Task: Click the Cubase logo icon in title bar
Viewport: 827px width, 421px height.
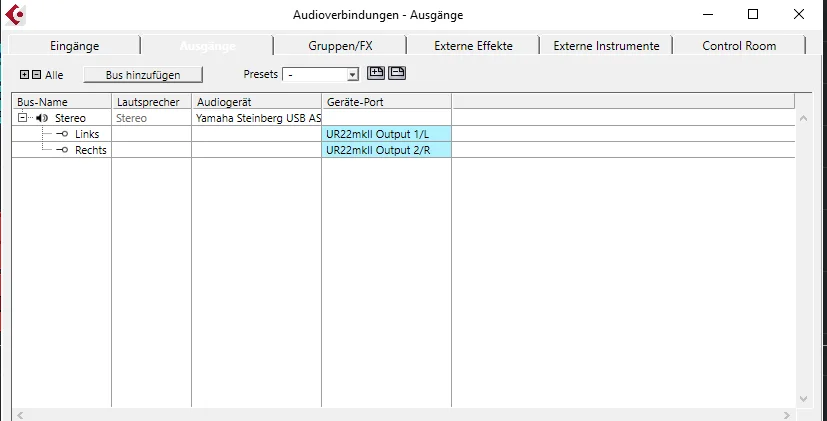Action: (x=15, y=15)
